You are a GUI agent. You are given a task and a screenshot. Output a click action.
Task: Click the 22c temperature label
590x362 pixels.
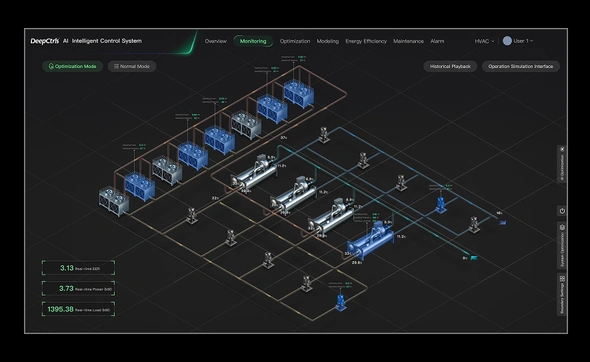pos(215,198)
